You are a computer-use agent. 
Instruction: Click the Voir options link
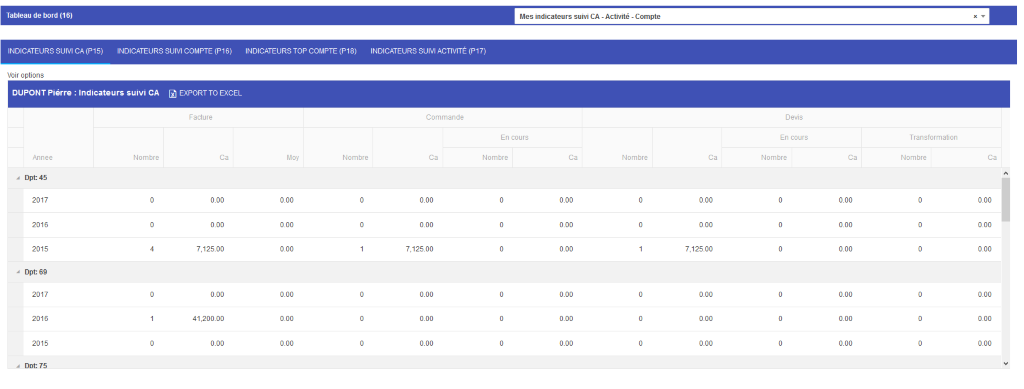25,76
